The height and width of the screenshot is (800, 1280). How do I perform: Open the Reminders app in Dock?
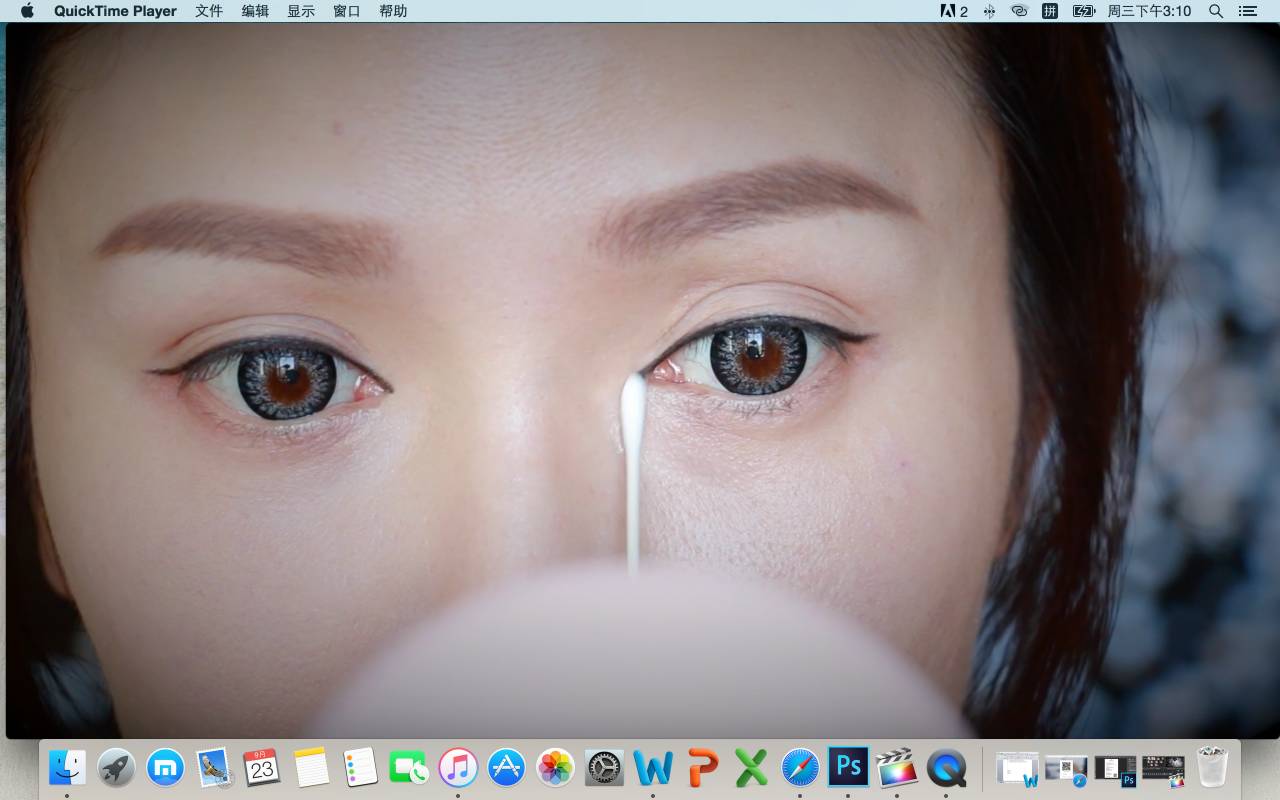pyautogui.click(x=360, y=768)
